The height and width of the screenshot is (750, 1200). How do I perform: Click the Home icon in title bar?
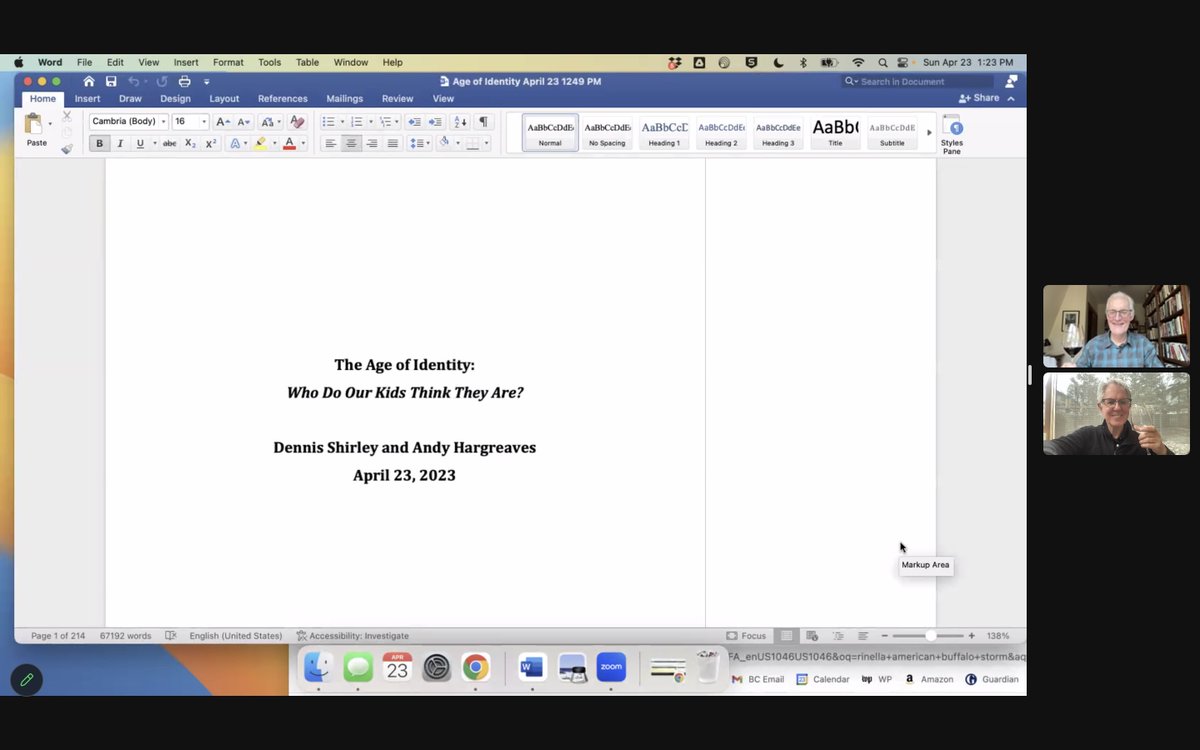coord(89,81)
